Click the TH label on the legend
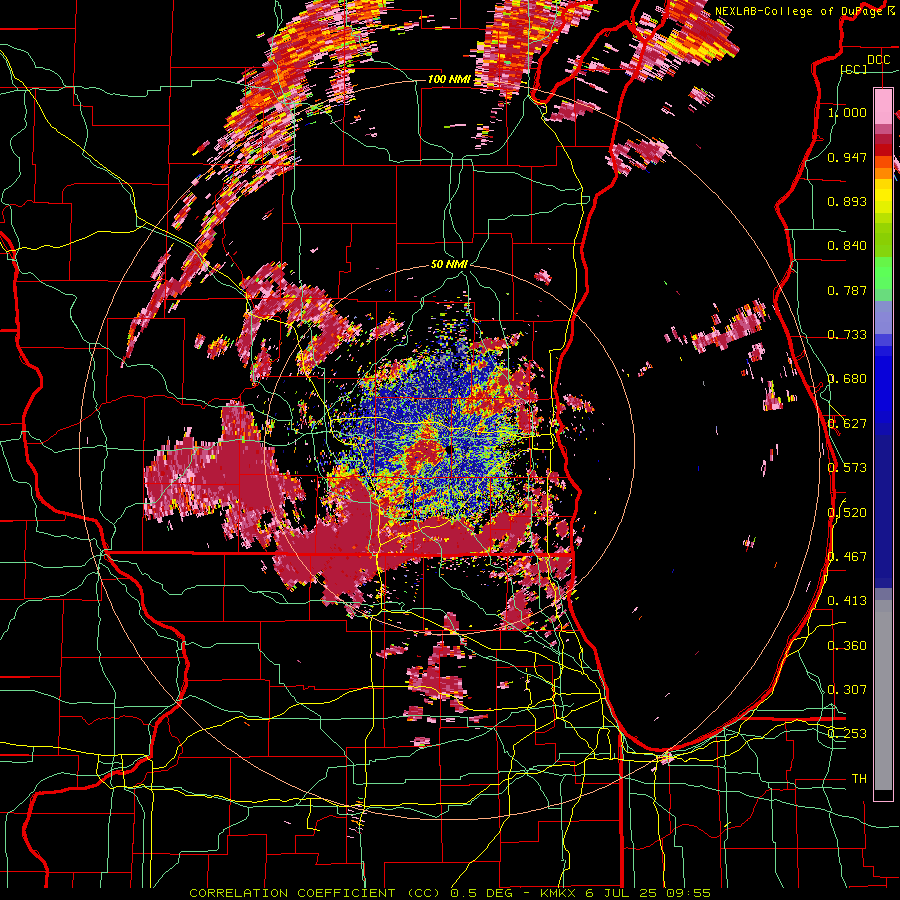This screenshot has height=900, width=900. point(859,779)
